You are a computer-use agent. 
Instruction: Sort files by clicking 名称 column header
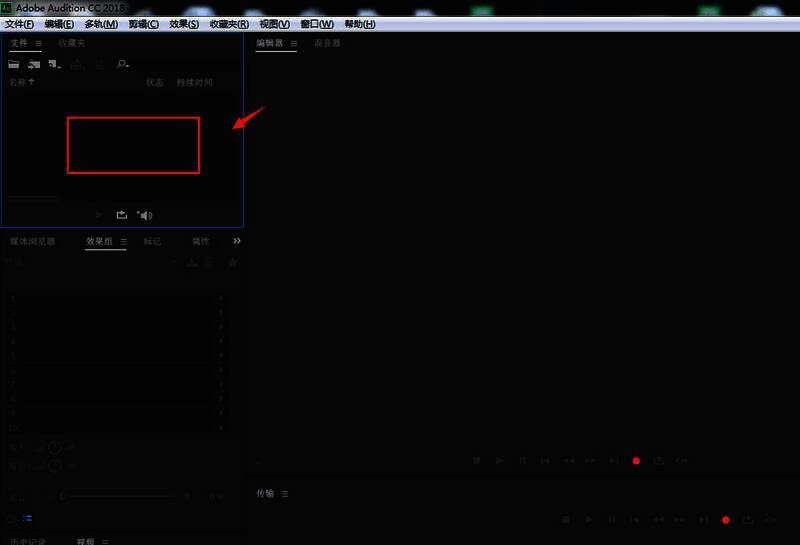coord(20,82)
